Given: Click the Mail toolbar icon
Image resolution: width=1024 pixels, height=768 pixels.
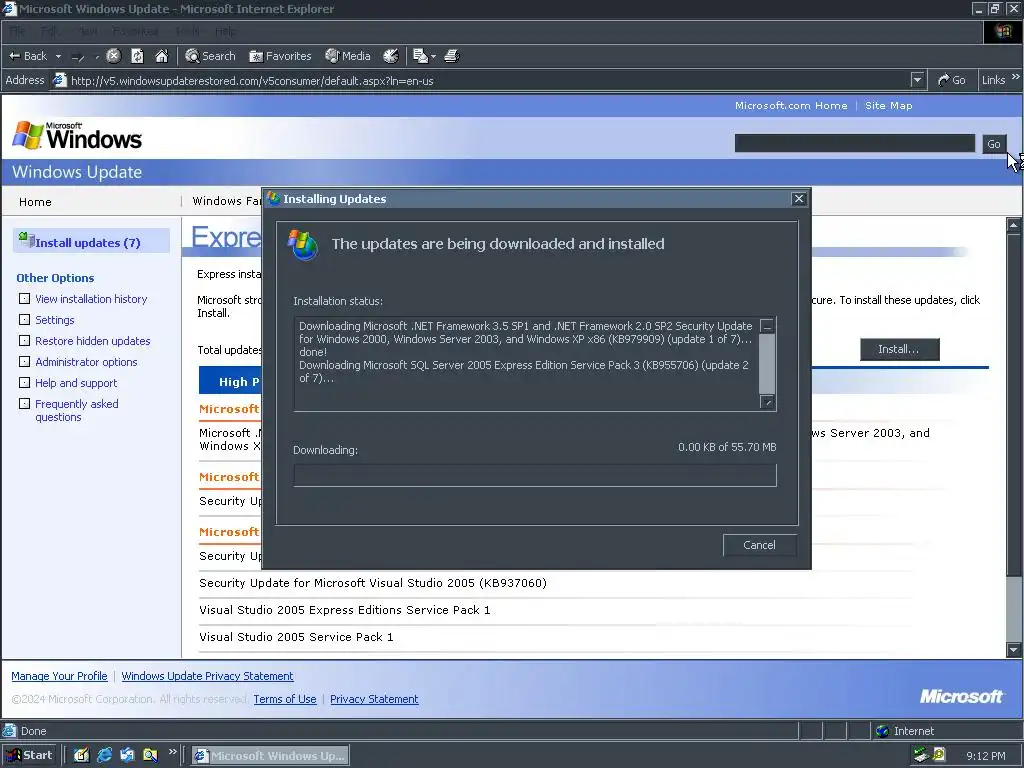Looking at the screenshot, I should point(421,56).
